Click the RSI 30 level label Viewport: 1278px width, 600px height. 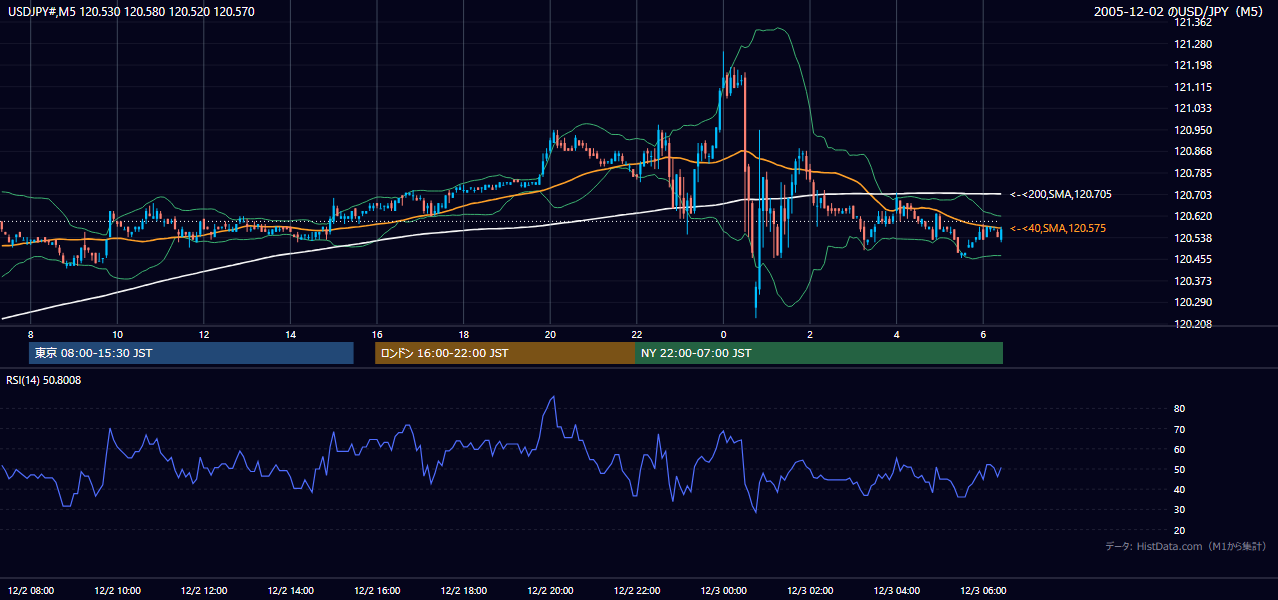coord(1180,510)
